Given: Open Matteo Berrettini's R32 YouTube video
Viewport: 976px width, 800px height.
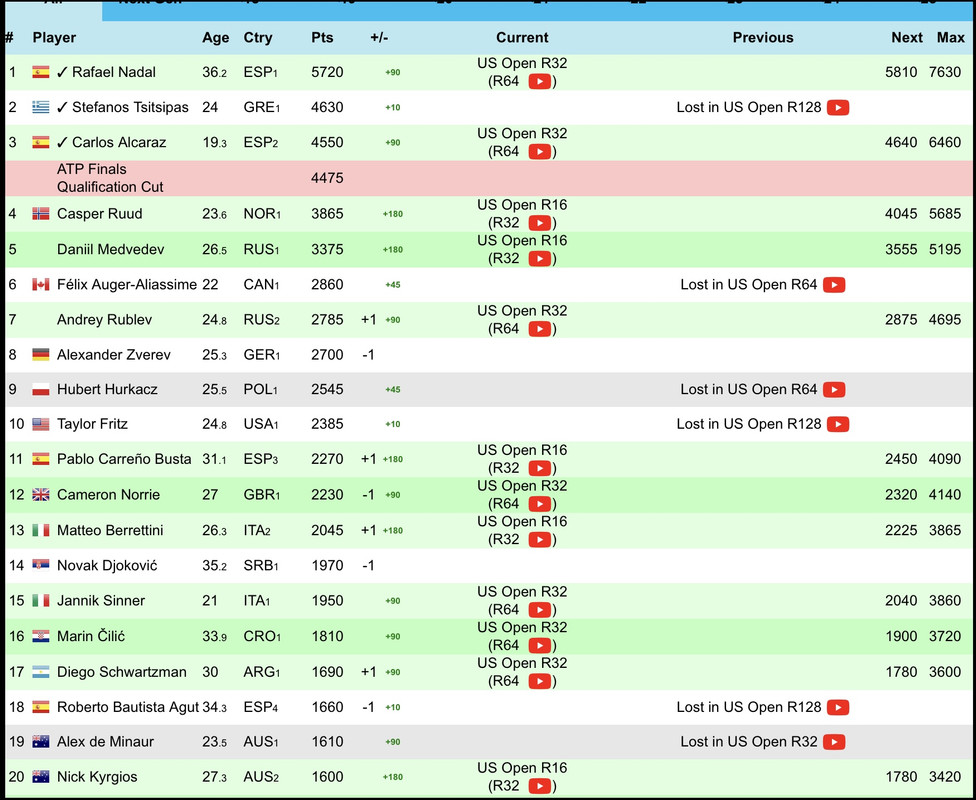Looking at the screenshot, I should (x=539, y=539).
